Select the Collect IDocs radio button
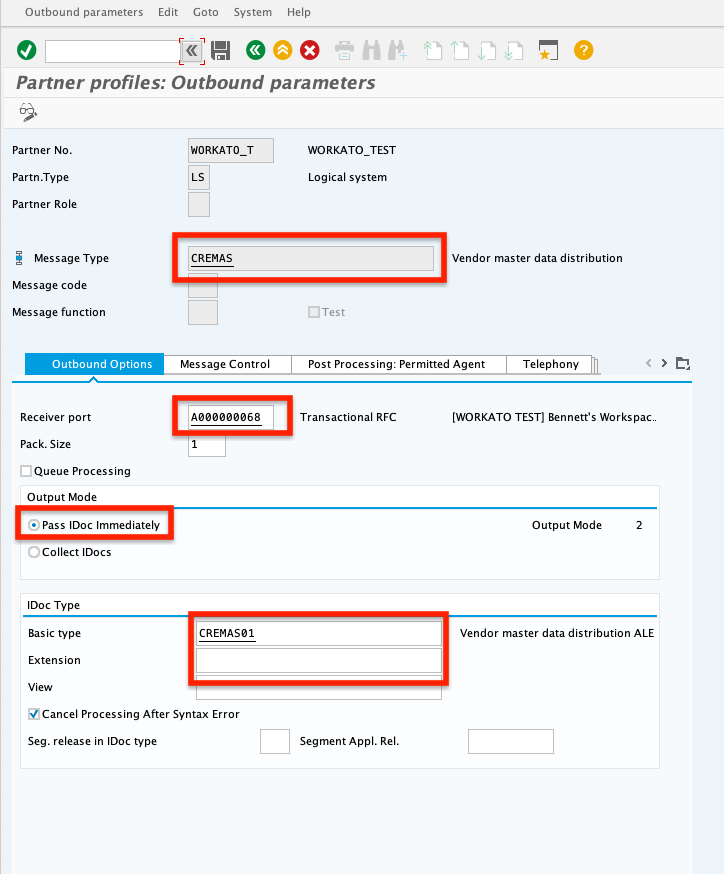Viewport: 724px width, 874px height. point(35,552)
